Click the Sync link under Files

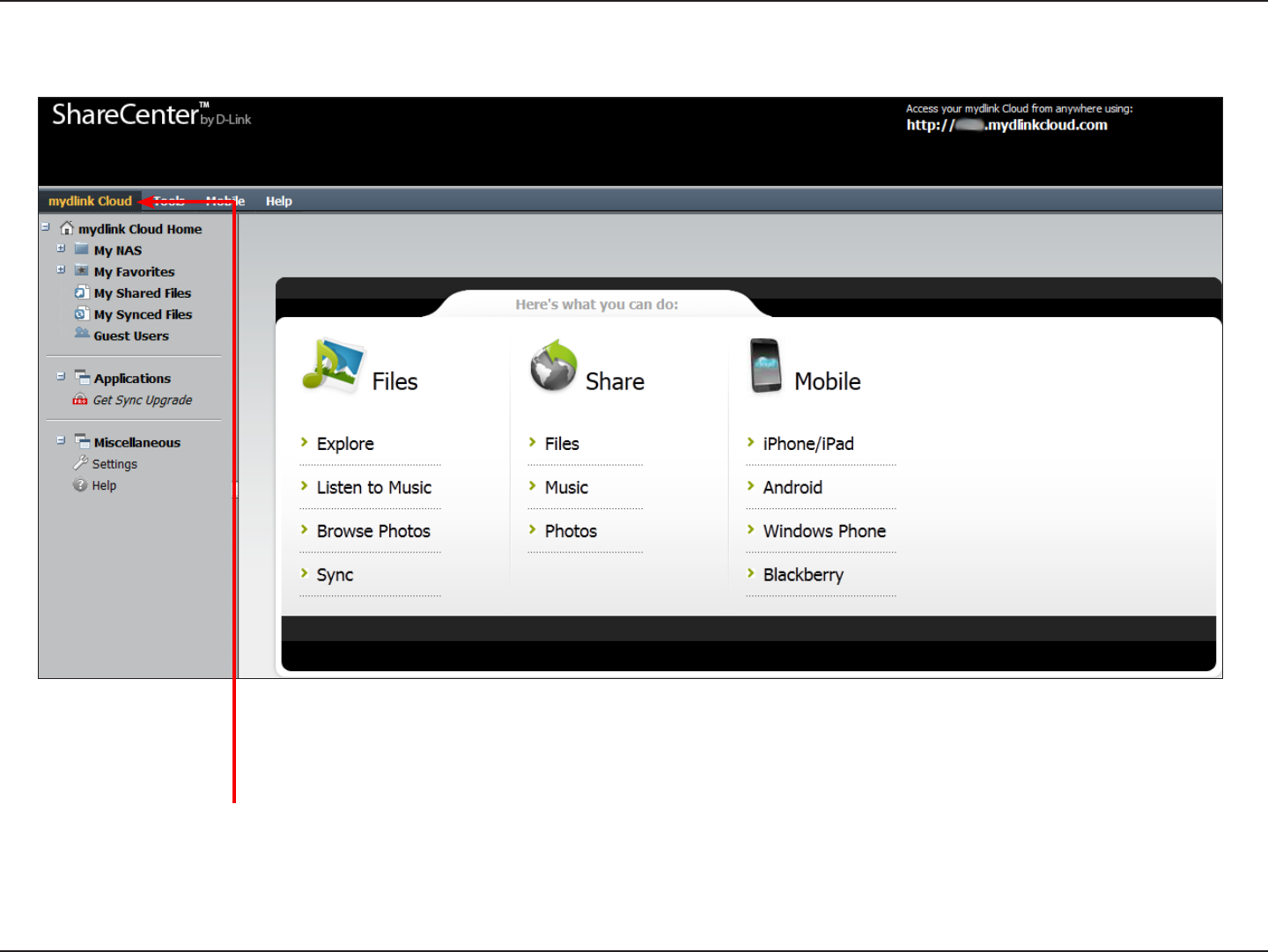[x=335, y=575]
